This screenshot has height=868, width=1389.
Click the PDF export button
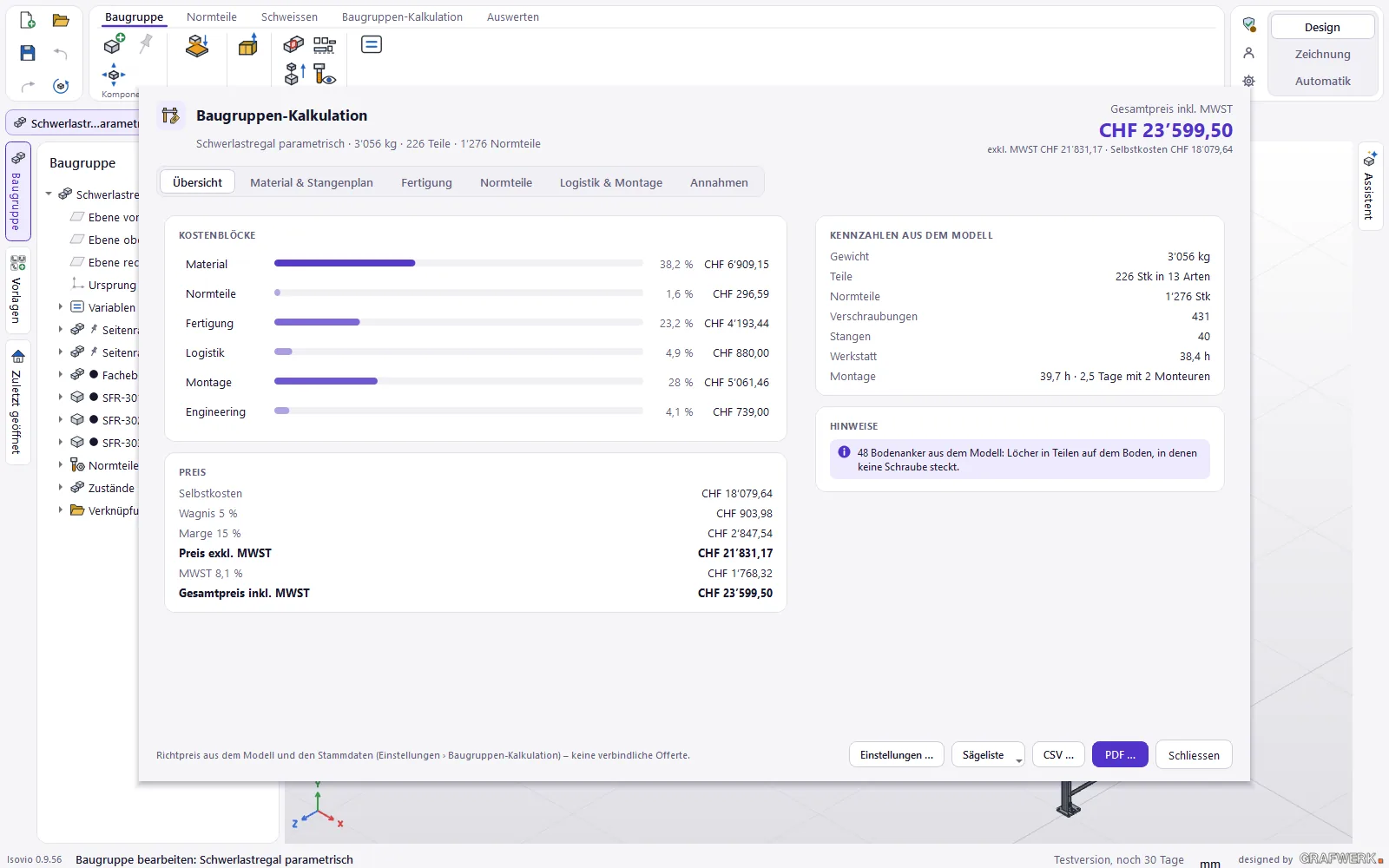[x=1120, y=754]
